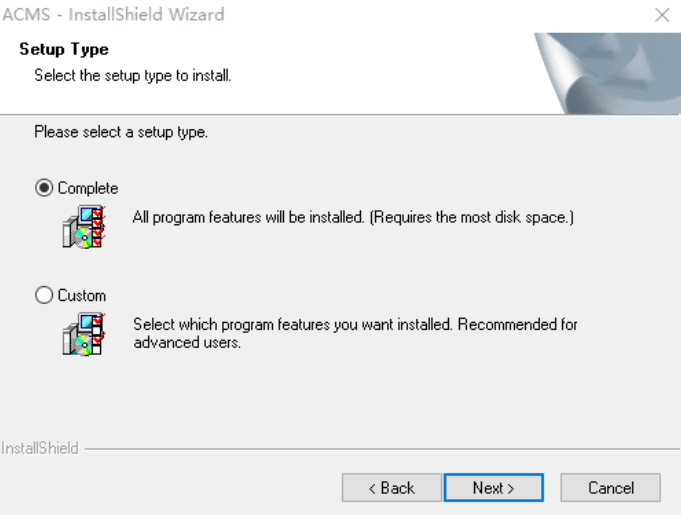This screenshot has height=515, width=681.
Task: Choose the Custom radio button
Action: click(44, 295)
